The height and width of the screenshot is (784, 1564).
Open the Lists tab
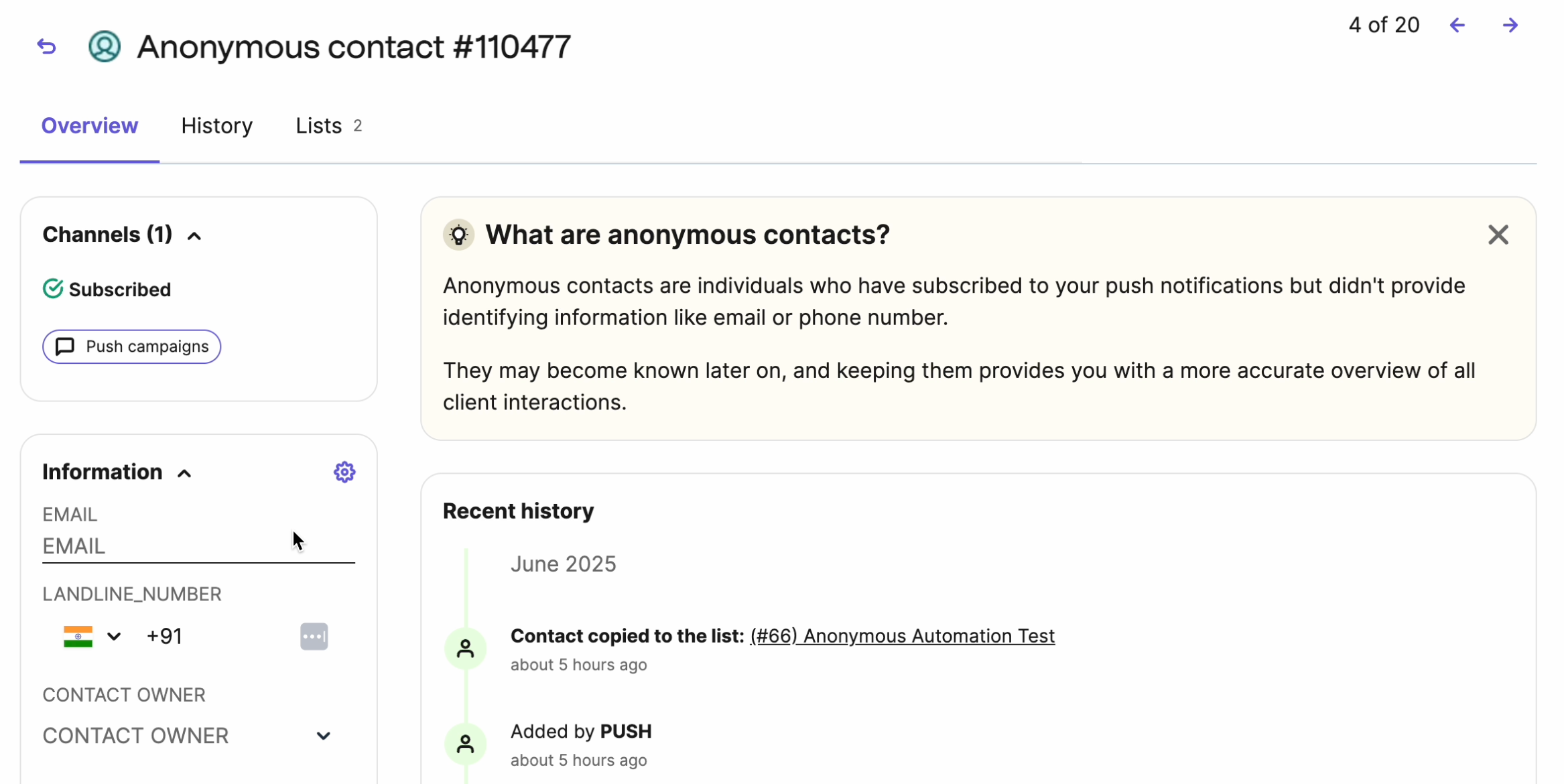point(318,125)
